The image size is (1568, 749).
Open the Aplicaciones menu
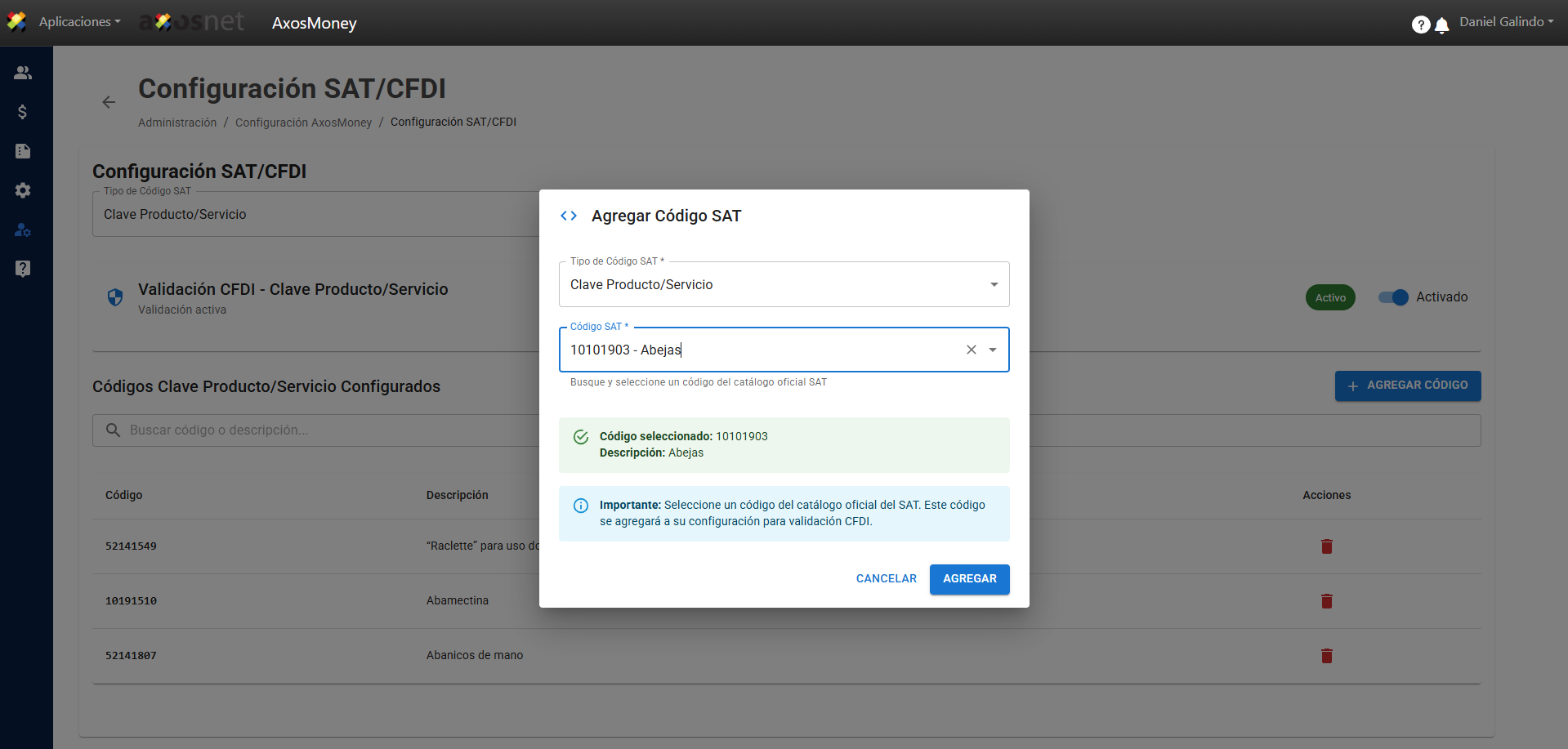pyautogui.click(x=79, y=22)
